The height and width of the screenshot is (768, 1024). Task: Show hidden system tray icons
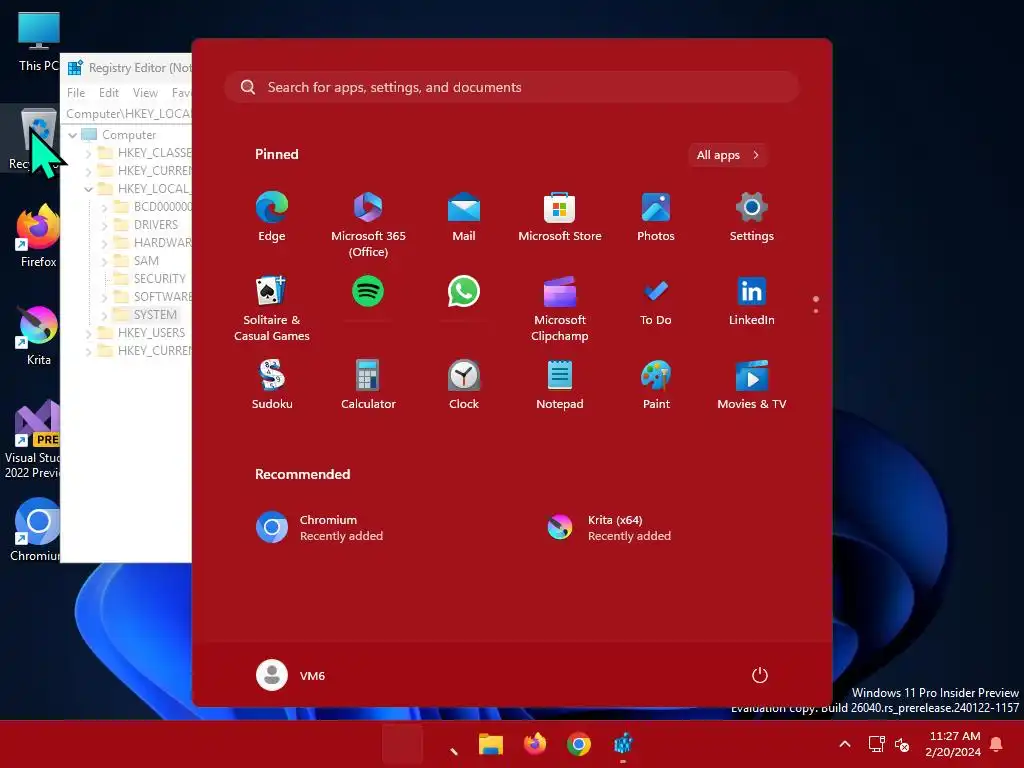tap(844, 744)
